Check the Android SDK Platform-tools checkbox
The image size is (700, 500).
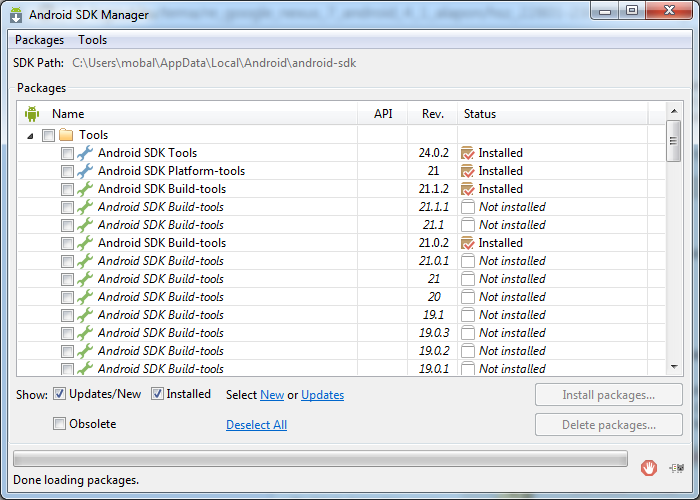pyautogui.click(x=67, y=171)
